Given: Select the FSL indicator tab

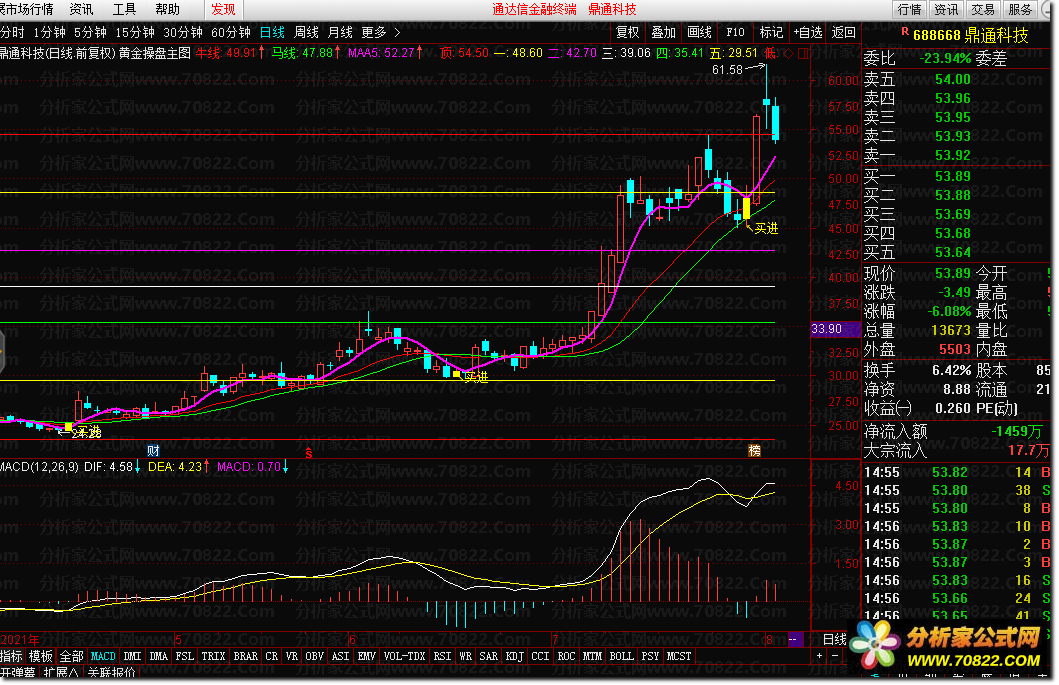Looking at the screenshot, I should [184, 656].
